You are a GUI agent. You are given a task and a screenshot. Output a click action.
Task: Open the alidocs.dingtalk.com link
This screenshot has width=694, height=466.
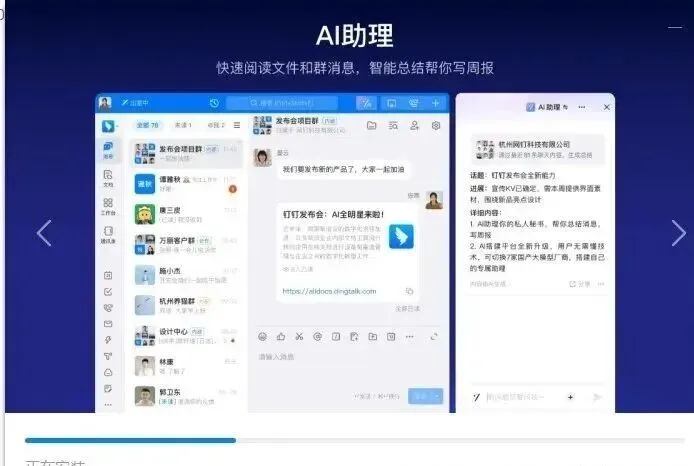tap(329, 291)
